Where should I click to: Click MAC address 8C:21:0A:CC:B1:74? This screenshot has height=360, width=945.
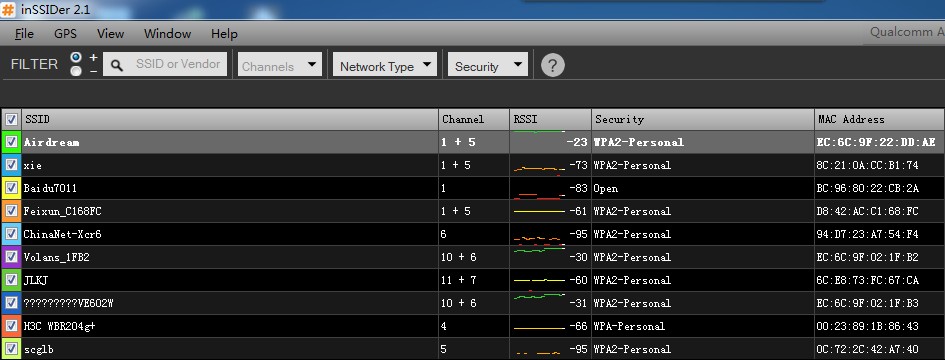pos(867,165)
